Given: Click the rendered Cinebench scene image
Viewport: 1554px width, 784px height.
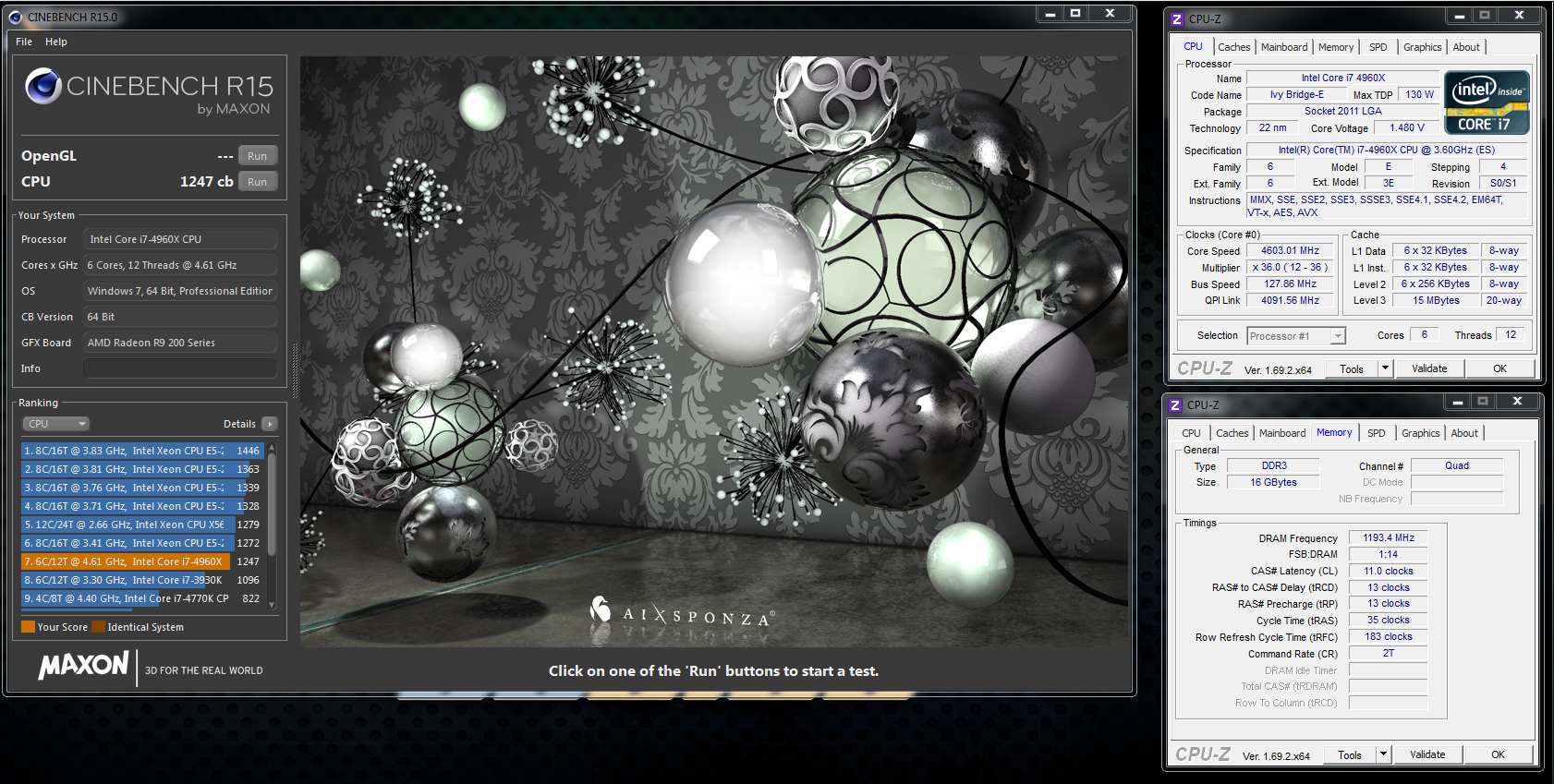Looking at the screenshot, I should pyautogui.click(x=714, y=351).
